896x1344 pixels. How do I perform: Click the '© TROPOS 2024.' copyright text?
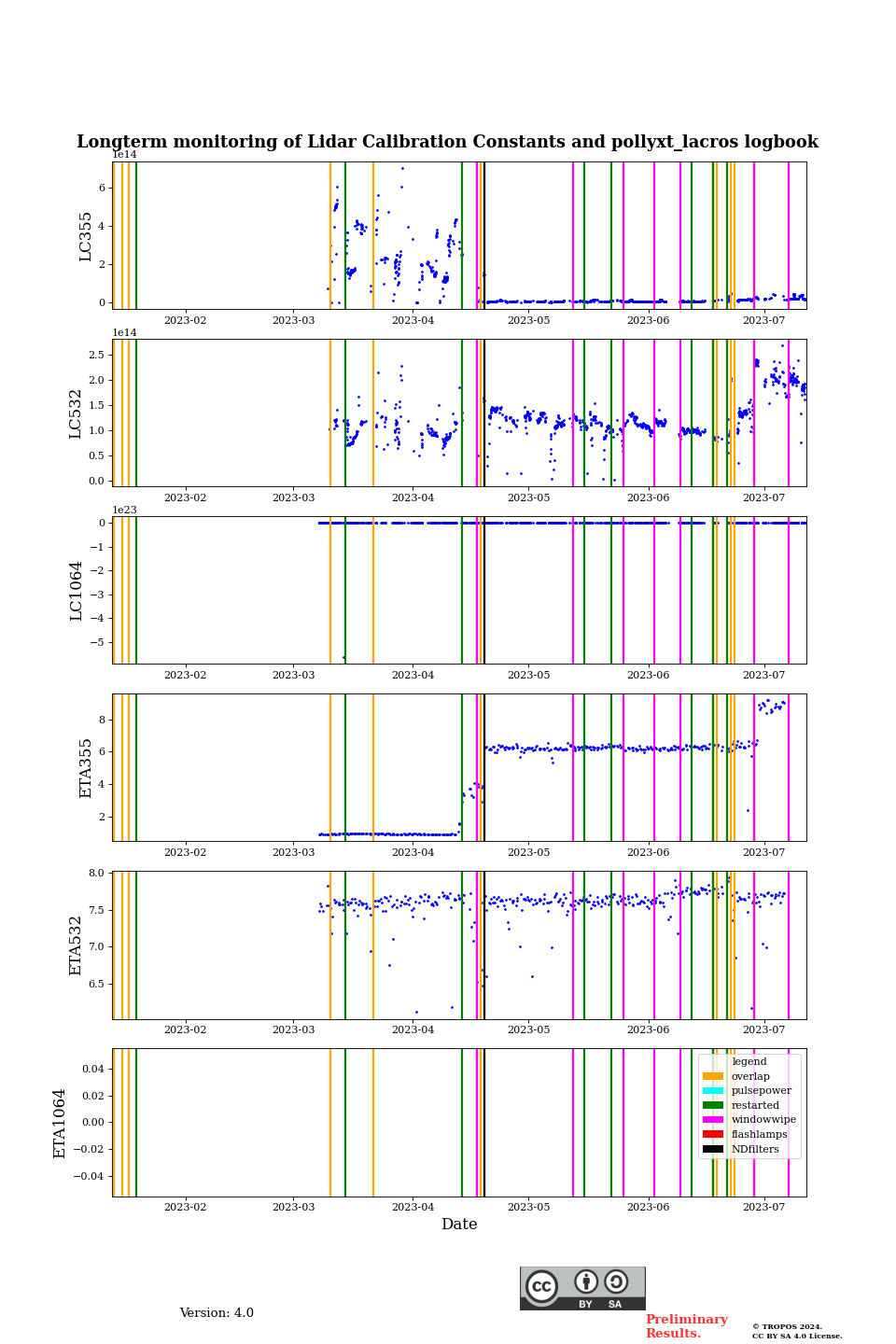tap(788, 1327)
